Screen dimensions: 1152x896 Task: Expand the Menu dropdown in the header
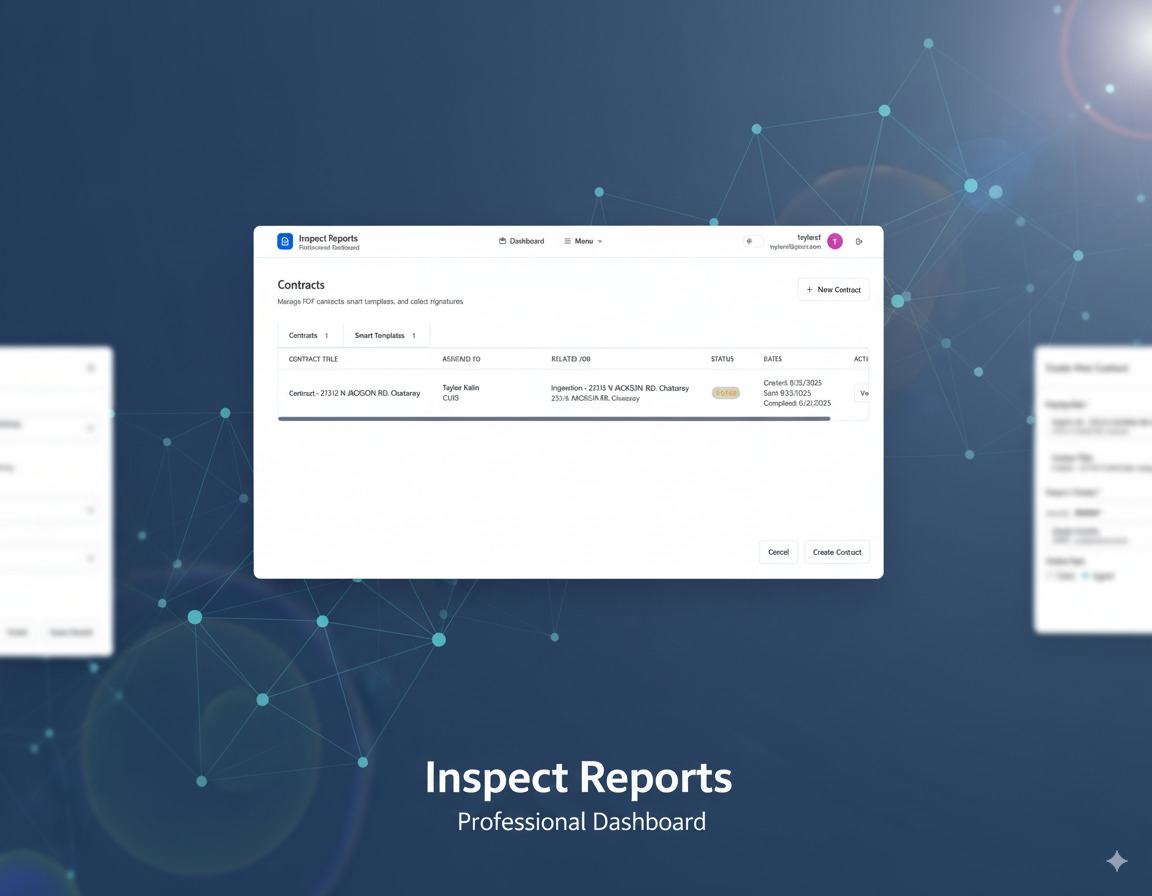583,241
